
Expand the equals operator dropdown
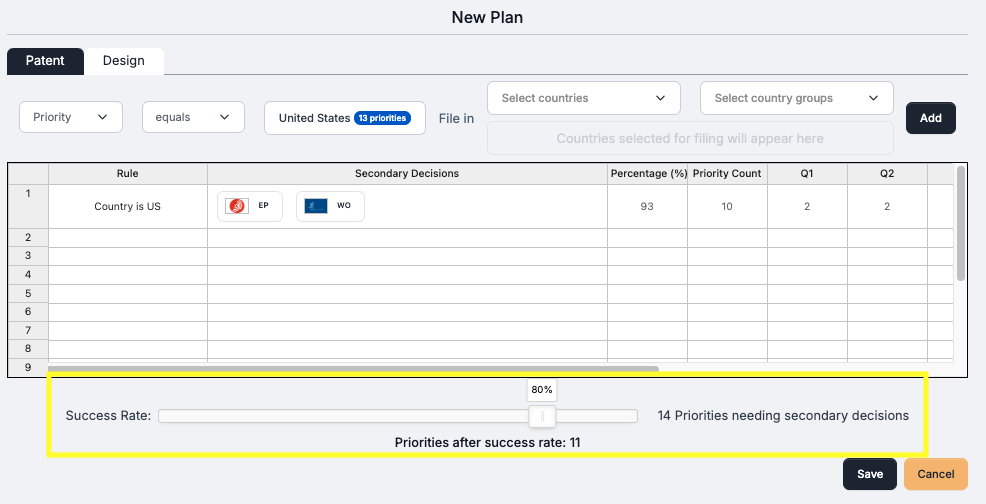point(193,117)
